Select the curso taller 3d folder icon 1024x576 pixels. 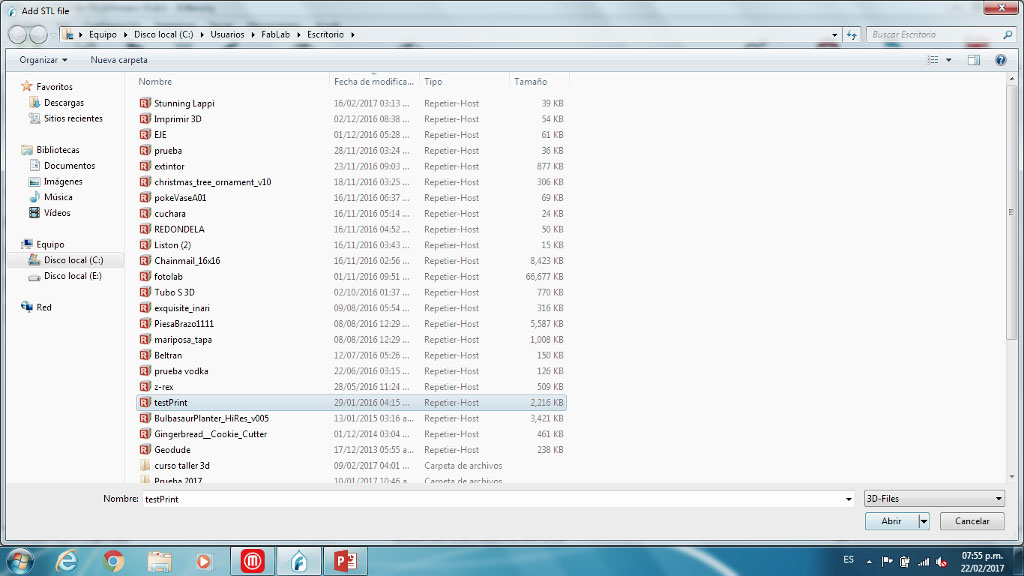tap(145, 466)
